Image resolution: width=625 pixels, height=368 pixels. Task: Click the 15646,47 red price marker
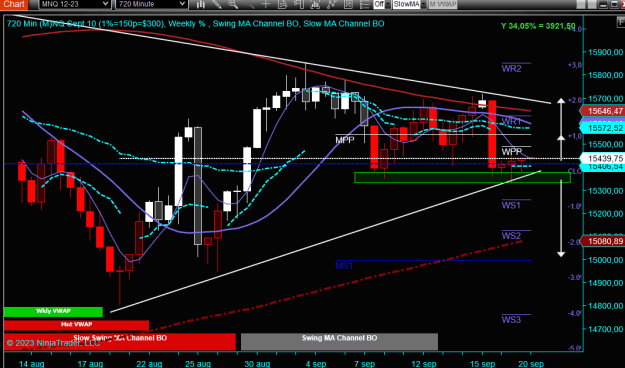tap(603, 111)
